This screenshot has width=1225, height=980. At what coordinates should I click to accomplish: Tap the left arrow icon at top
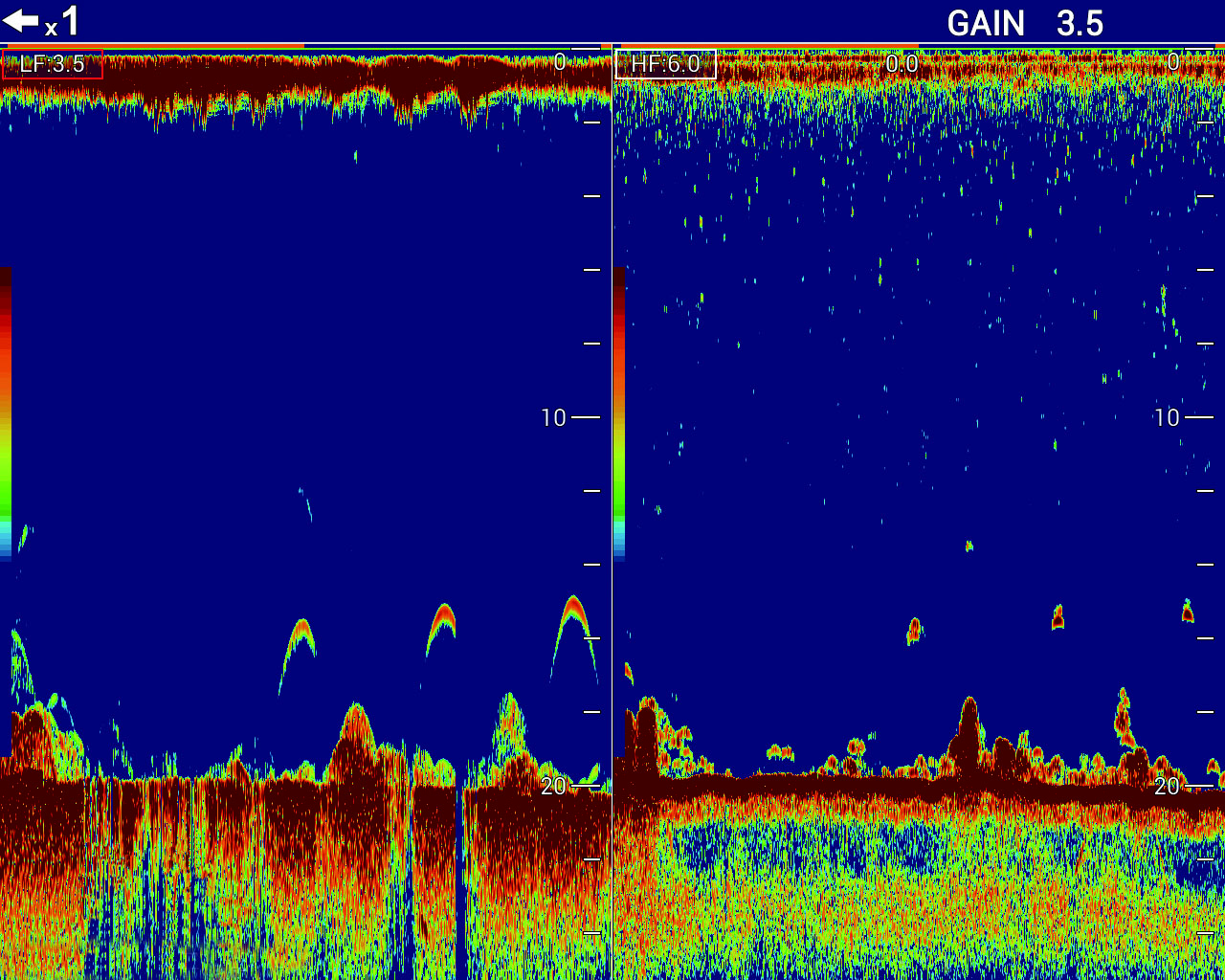[20, 21]
